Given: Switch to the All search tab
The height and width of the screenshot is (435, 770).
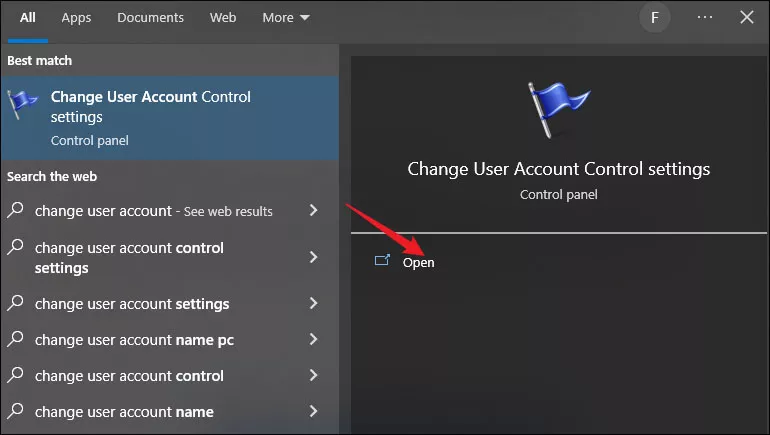Looking at the screenshot, I should [28, 18].
